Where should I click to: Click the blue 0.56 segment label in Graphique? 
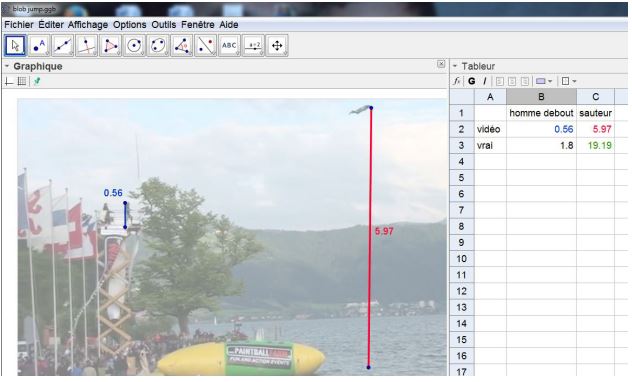113,193
